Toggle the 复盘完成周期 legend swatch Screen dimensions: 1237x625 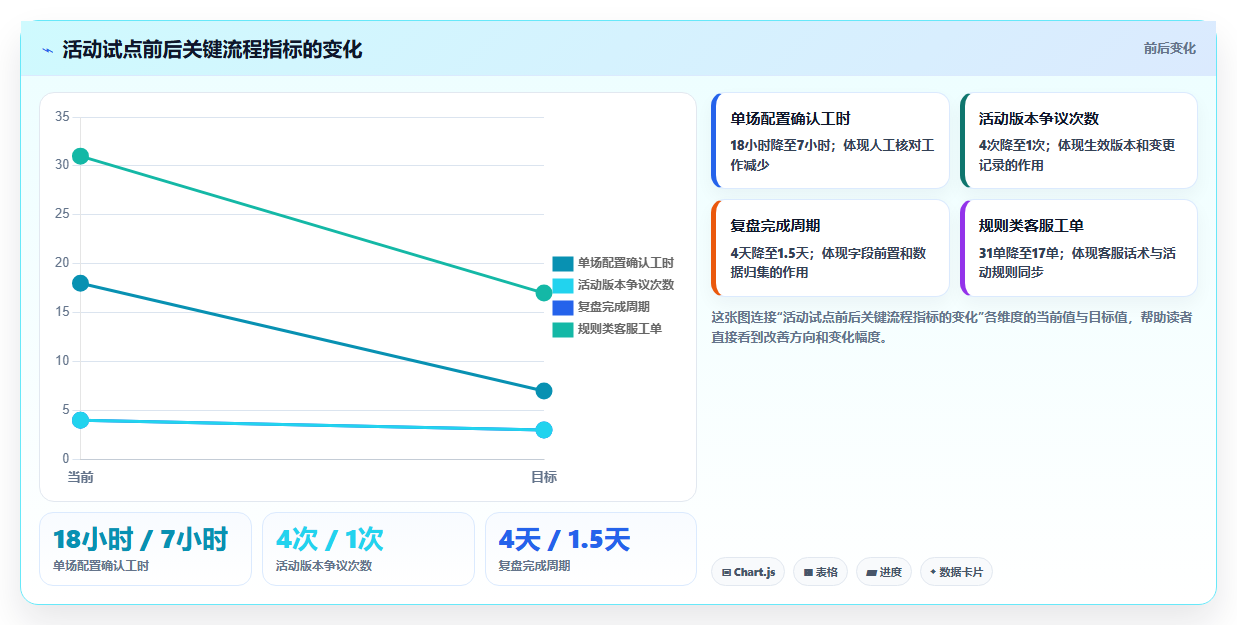[563, 307]
